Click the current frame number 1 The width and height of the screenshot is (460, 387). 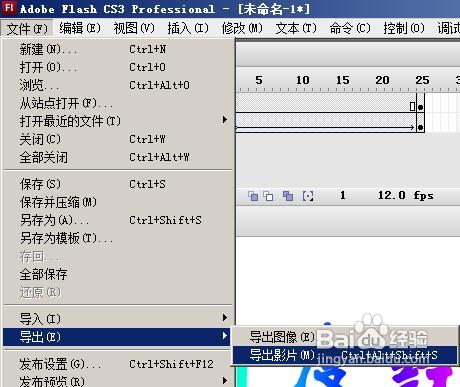343,195
